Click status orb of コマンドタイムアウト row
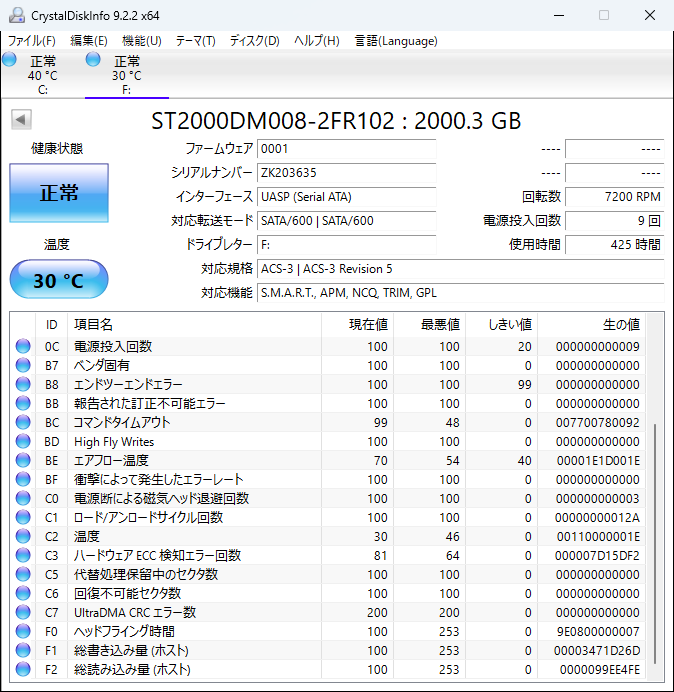Screen dimensions: 674x692 pyautogui.click(x=23, y=422)
